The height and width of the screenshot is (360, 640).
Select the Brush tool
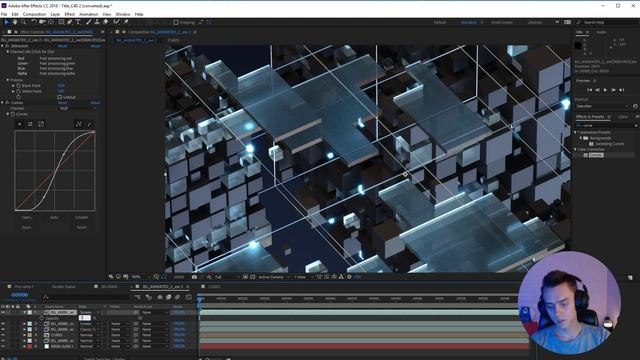pyautogui.click(x=88, y=22)
